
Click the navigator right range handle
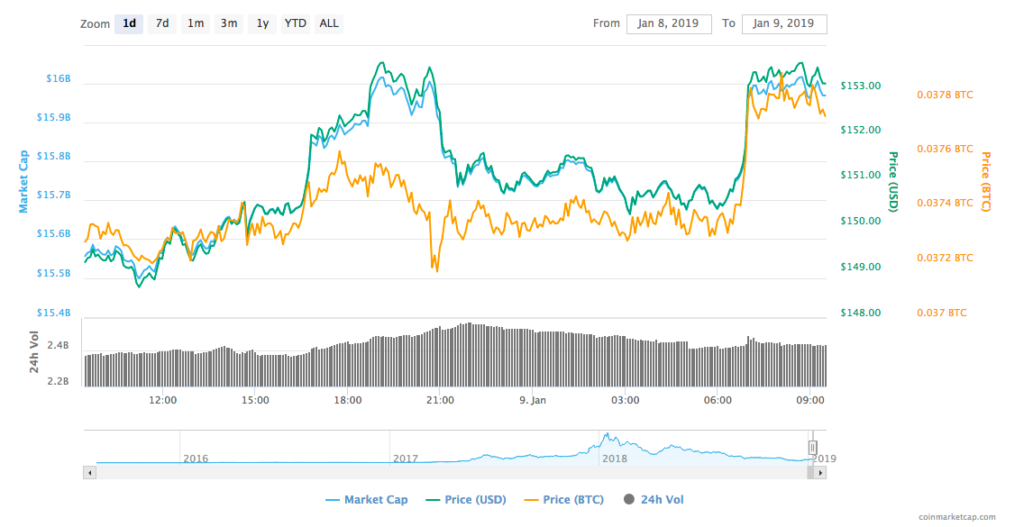tap(813, 447)
